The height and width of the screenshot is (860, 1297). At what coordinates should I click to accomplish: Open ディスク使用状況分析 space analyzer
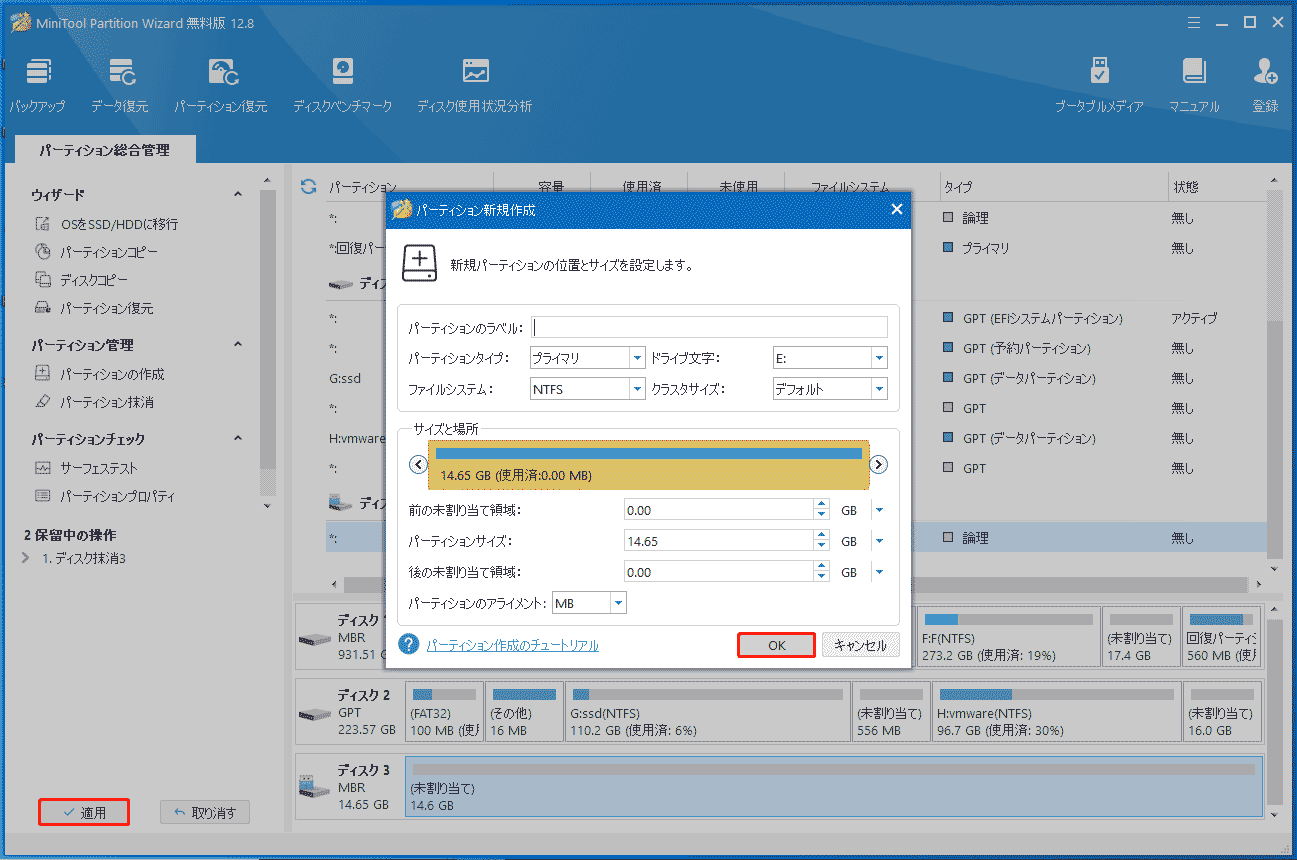click(x=475, y=84)
